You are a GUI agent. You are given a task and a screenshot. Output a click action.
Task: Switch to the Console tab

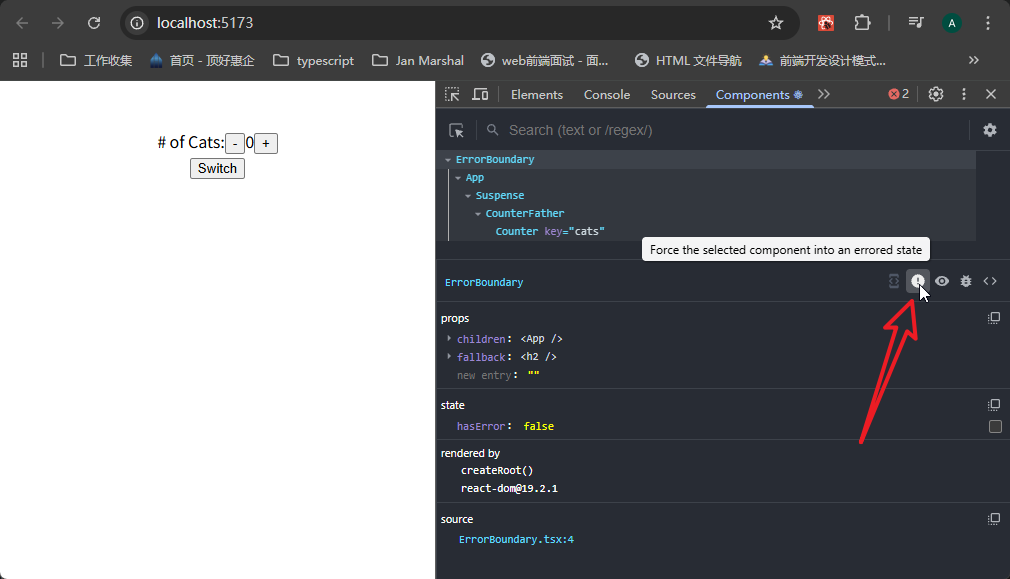tap(607, 95)
